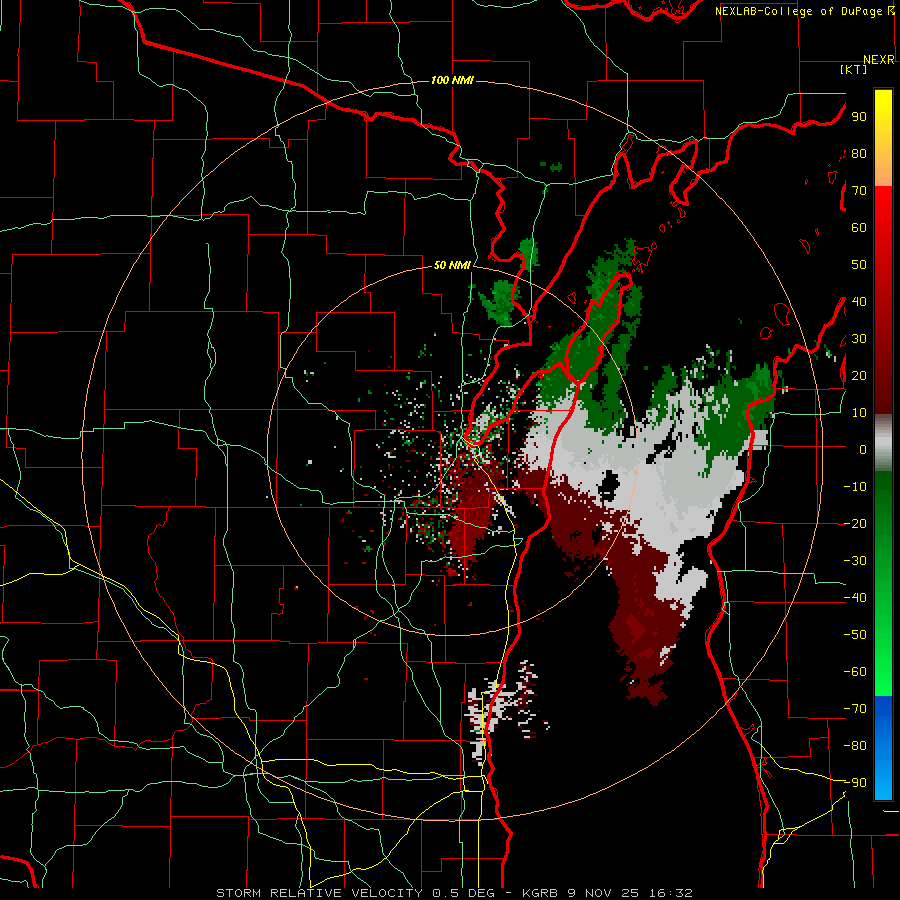Screen dimensions: 900x900
Task: Click the -30 value on the velocity scale
Action: [855, 561]
